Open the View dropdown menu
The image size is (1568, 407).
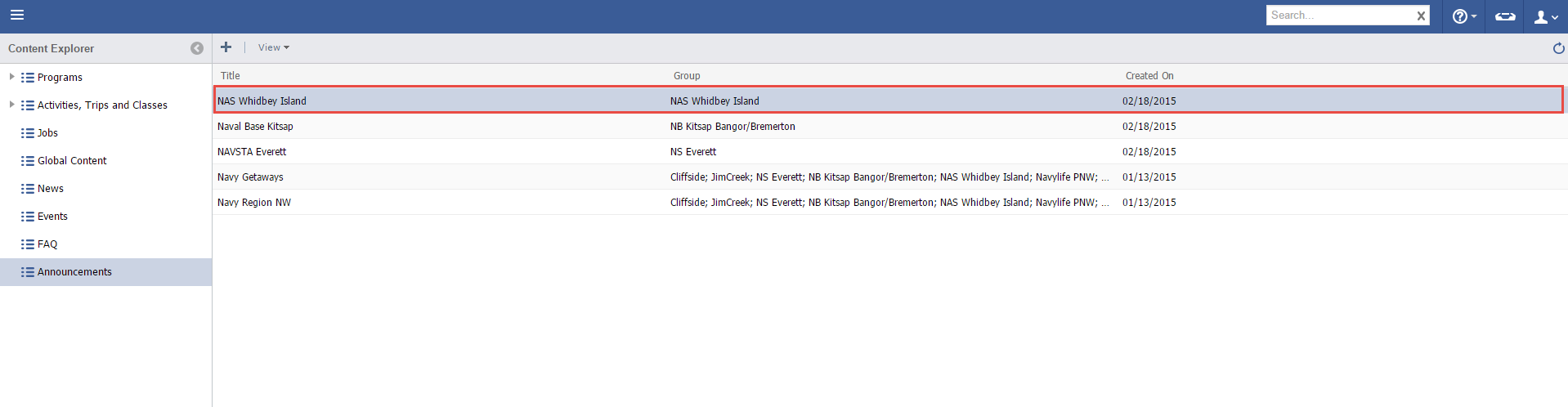pos(273,47)
